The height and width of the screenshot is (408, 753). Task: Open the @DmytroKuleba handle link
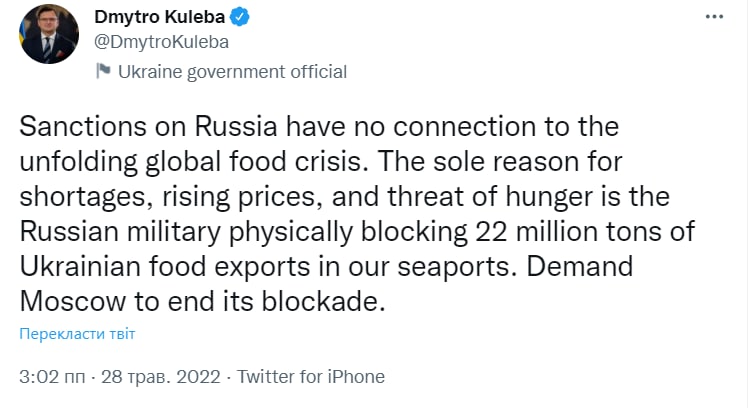[161, 42]
